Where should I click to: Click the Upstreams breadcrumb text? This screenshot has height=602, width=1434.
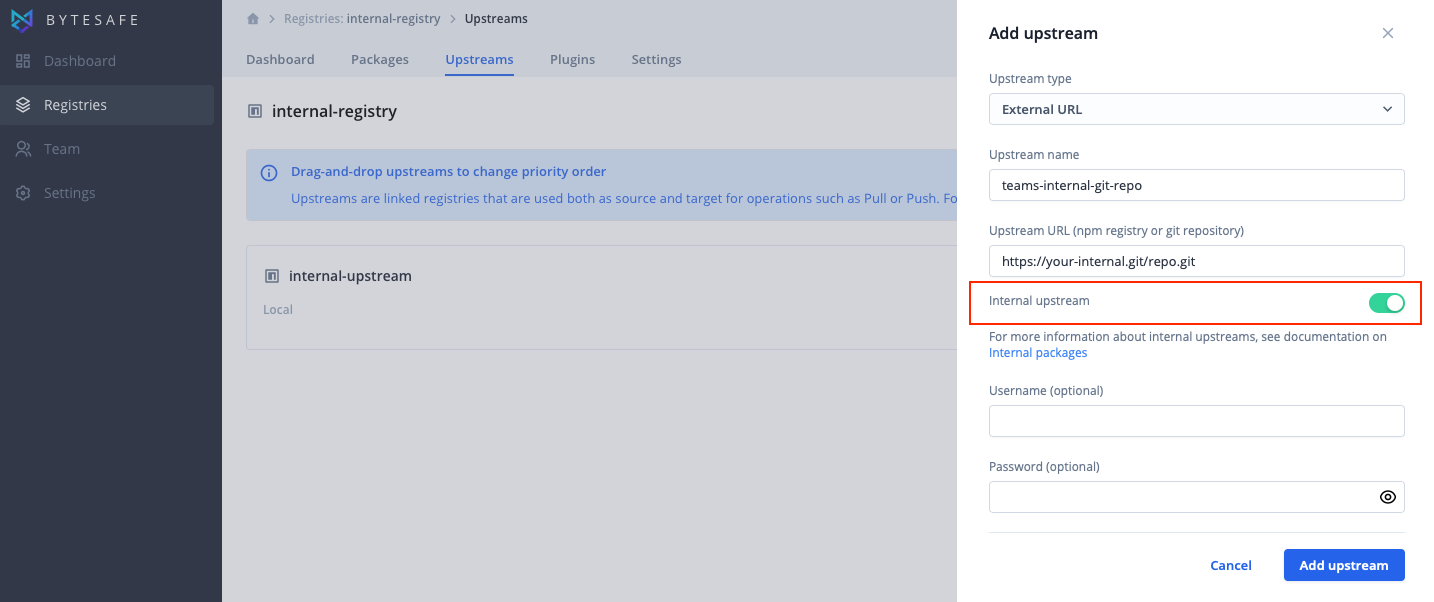point(496,19)
